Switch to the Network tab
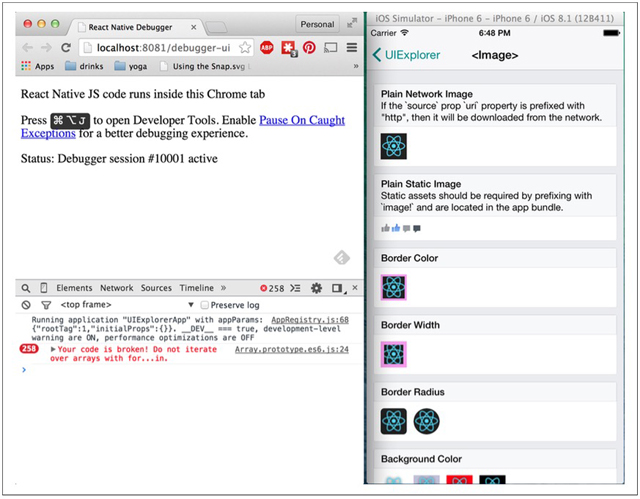Viewport: 640px width, 499px height. (x=116, y=288)
